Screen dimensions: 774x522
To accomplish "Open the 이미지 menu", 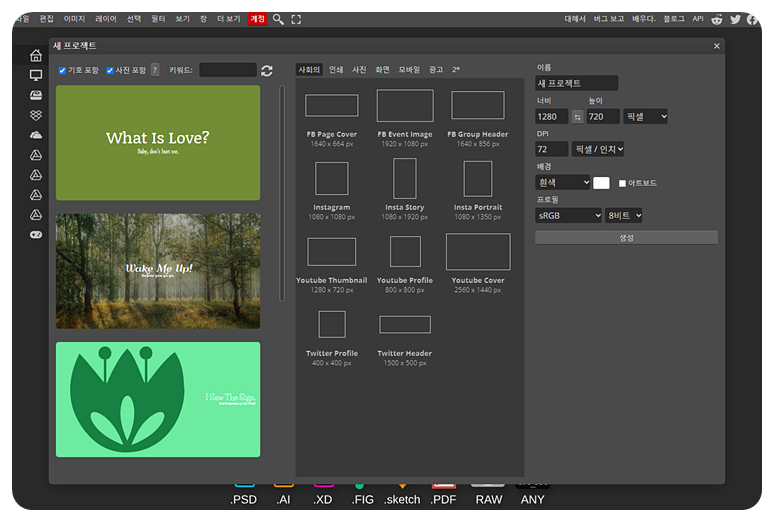I will click(x=74, y=19).
